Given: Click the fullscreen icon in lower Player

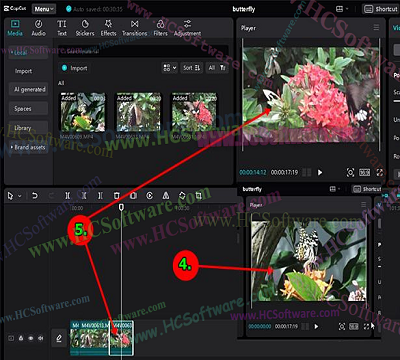Looking at the screenshot, I should pyautogui.click(x=366, y=327).
